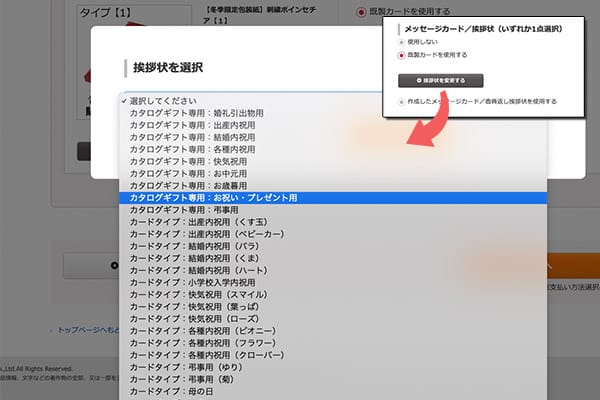Image resolution: width=600 pixels, height=400 pixels.
Task: Choose カタログギフト専用：婚礼引出物用
Action: point(196,114)
